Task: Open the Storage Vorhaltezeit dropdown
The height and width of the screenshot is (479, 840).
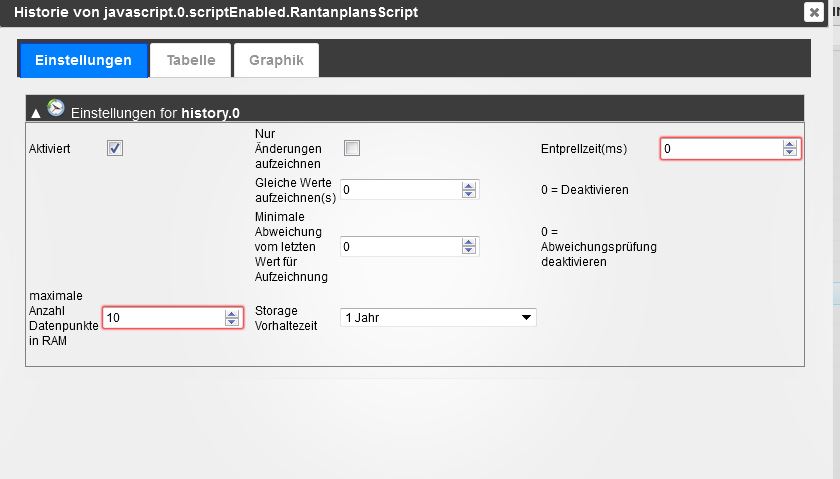Action: [x=438, y=318]
